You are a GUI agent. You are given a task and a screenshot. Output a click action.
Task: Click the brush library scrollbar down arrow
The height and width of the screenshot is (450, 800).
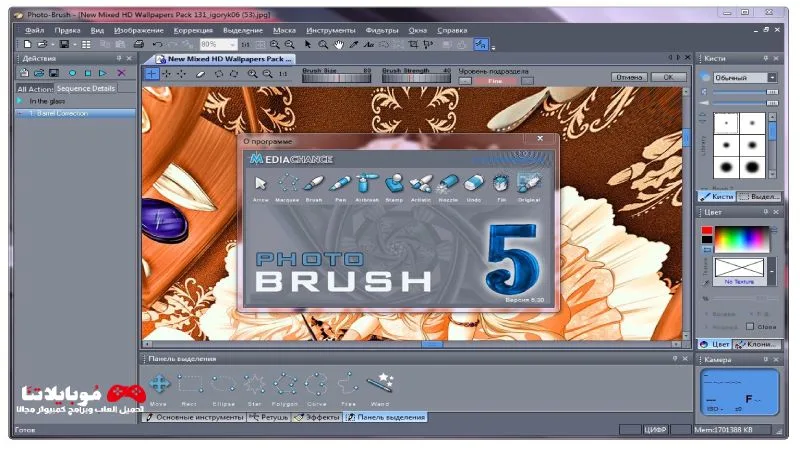pos(772,174)
